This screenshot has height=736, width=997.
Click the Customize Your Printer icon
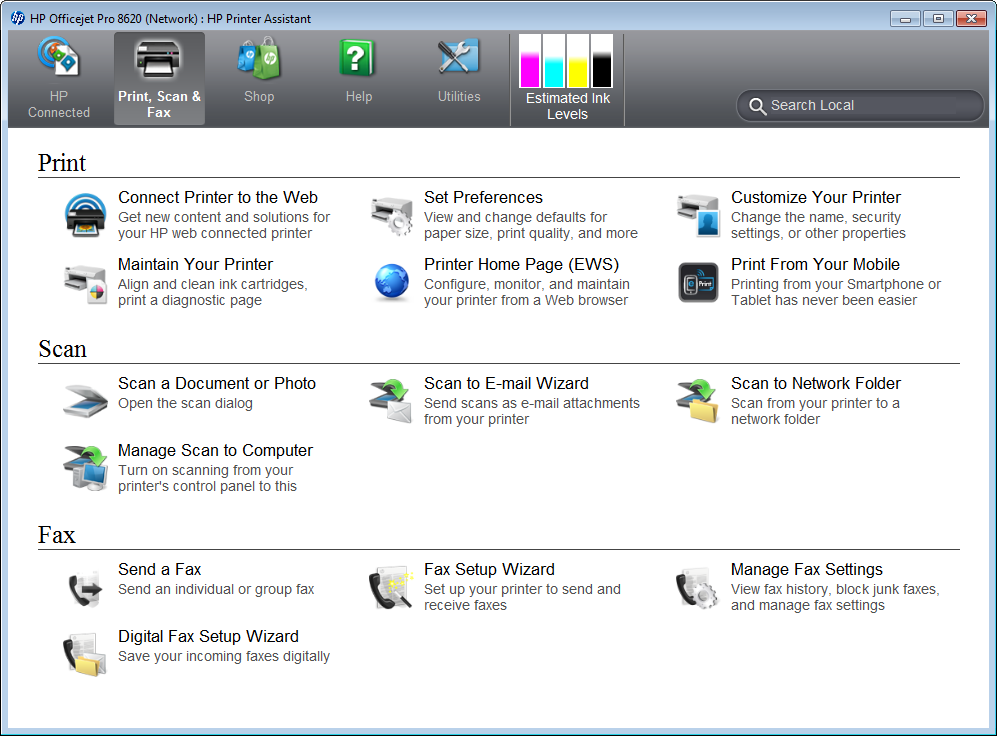[x=698, y=215]
